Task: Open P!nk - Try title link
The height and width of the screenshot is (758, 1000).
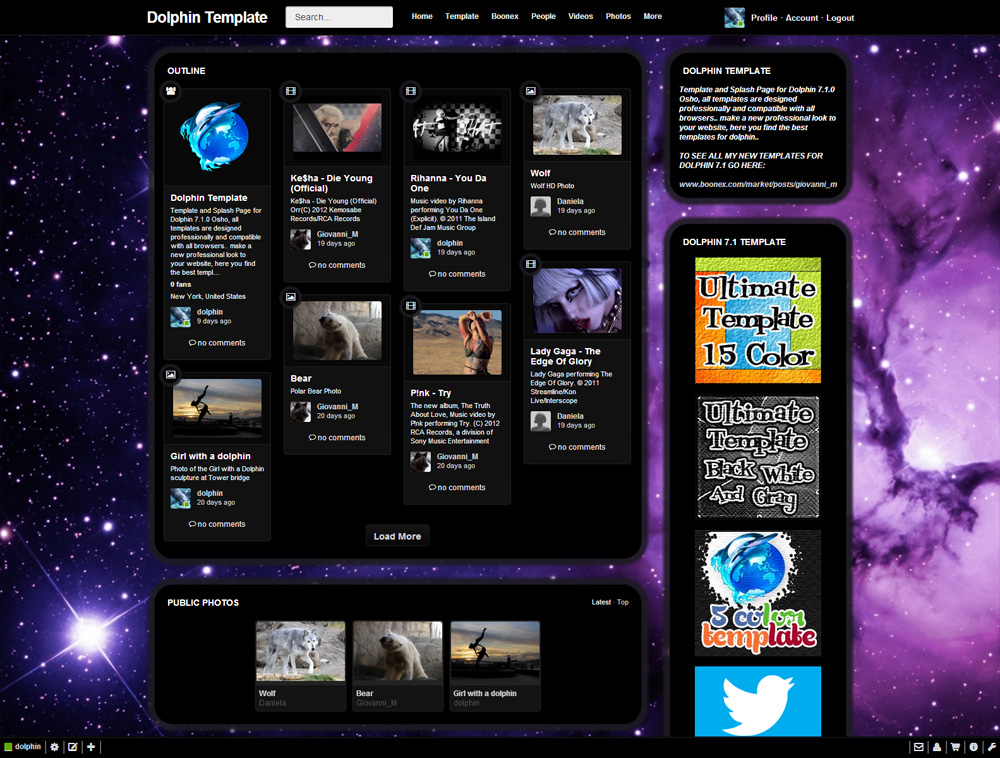Action: (x=430, y=393)
